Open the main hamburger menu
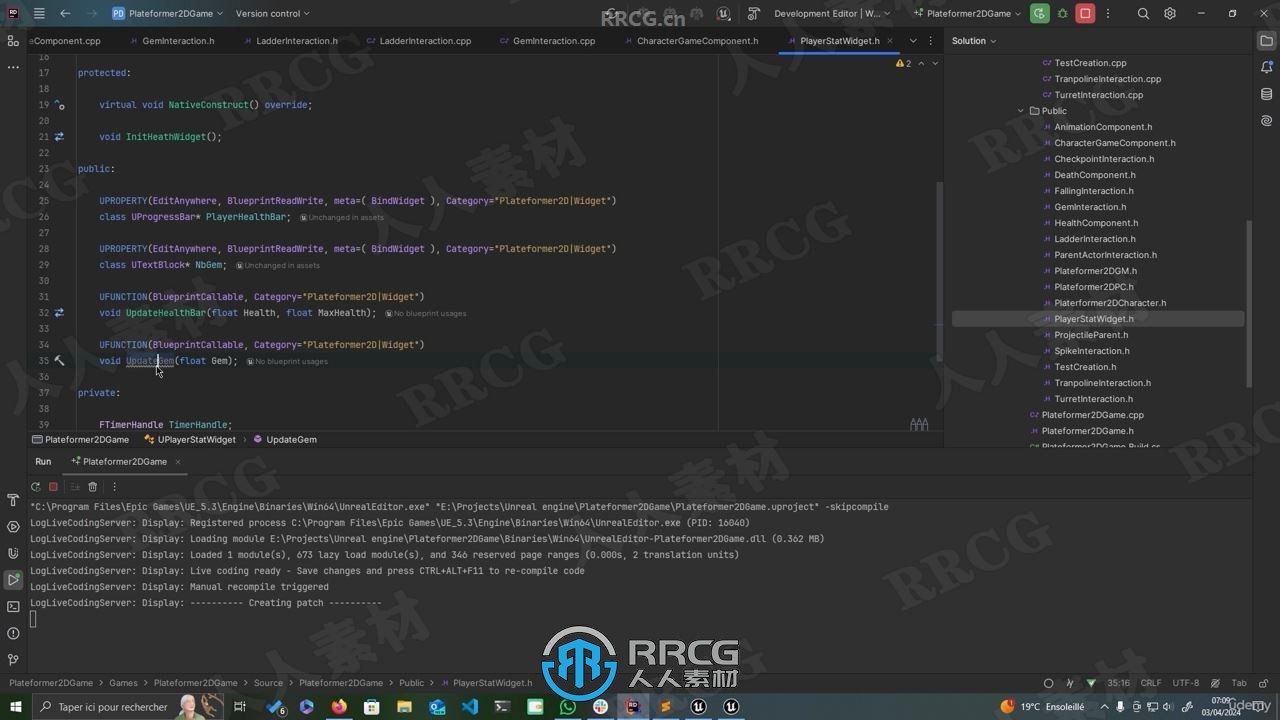The width and height of the screenshot is (1280, 720). coord(39,13)
